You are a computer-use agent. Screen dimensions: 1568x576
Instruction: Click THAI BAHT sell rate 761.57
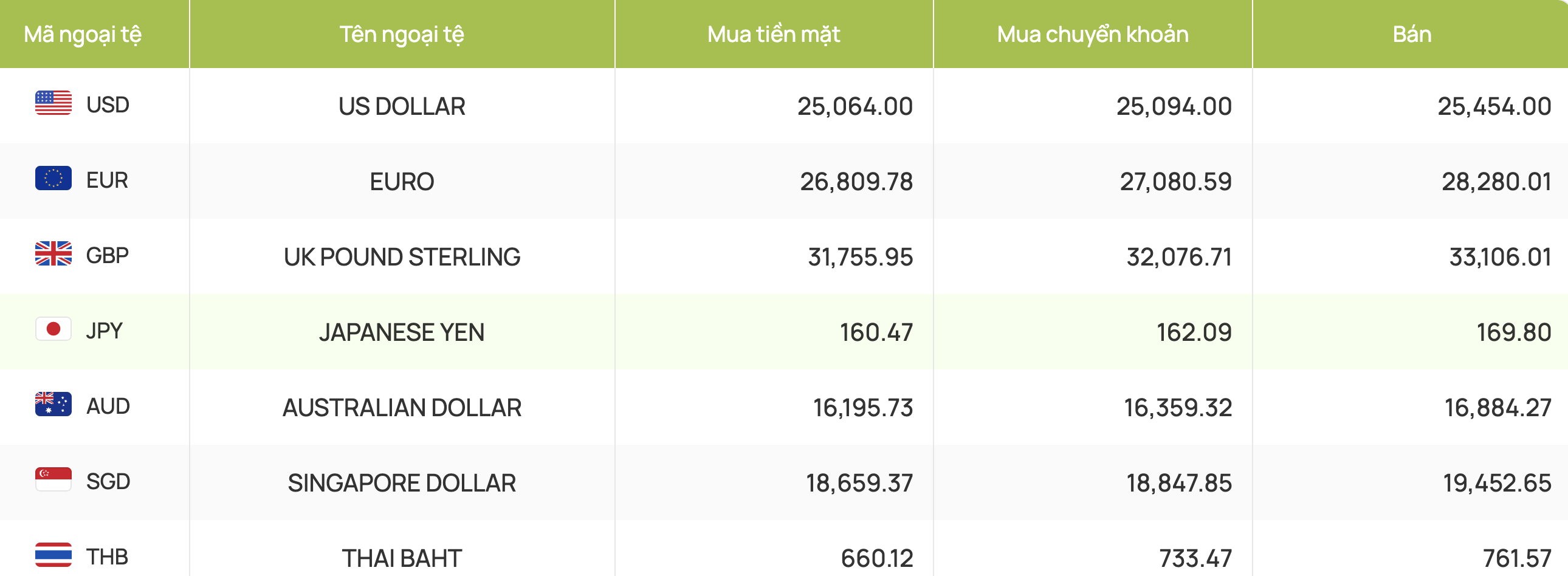(1516, 558)
